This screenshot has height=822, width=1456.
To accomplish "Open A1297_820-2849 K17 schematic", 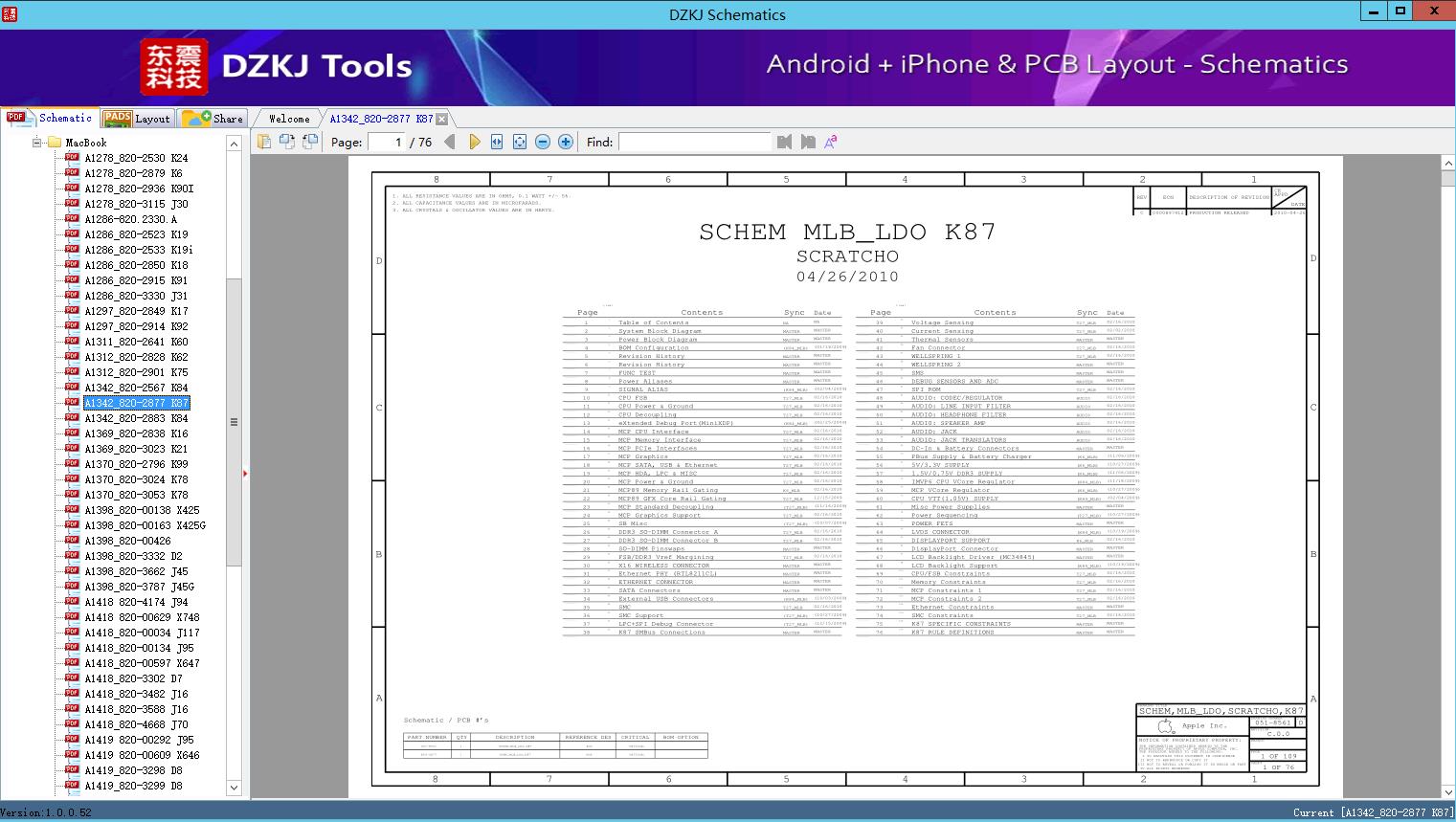I will tap(136, 311).
